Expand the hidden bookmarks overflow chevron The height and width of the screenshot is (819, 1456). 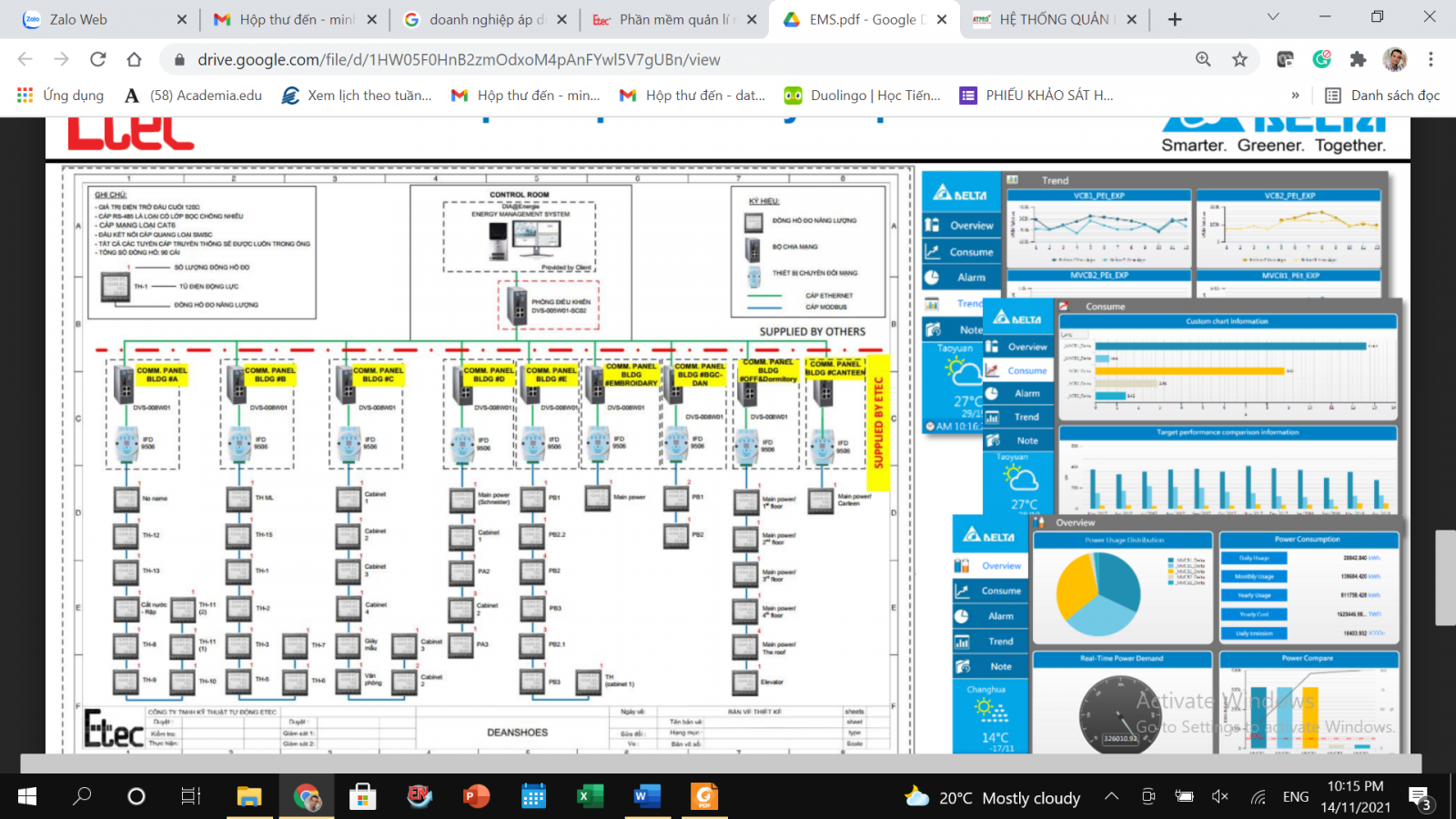pyautogui.click(x=1295, y=96)
